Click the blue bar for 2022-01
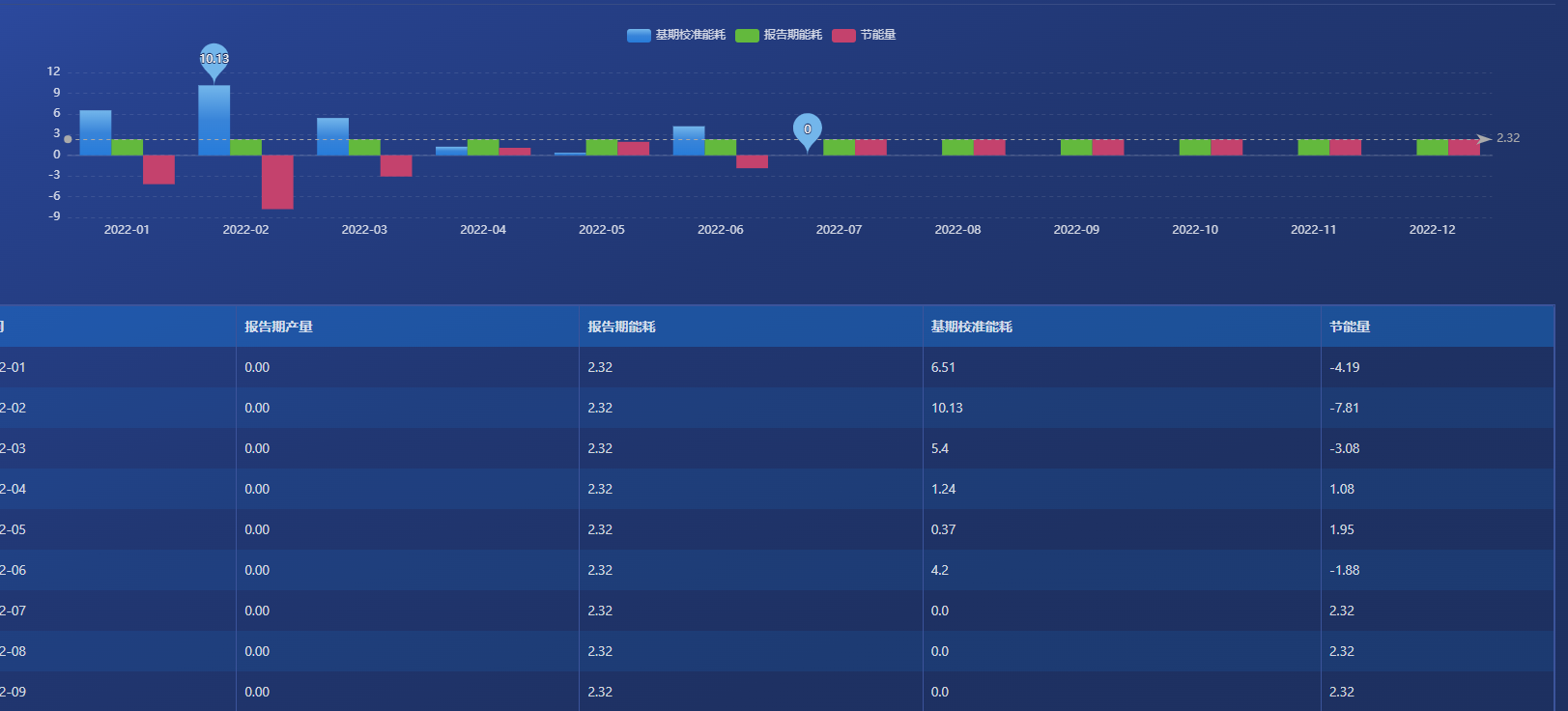 pos(96,133)
